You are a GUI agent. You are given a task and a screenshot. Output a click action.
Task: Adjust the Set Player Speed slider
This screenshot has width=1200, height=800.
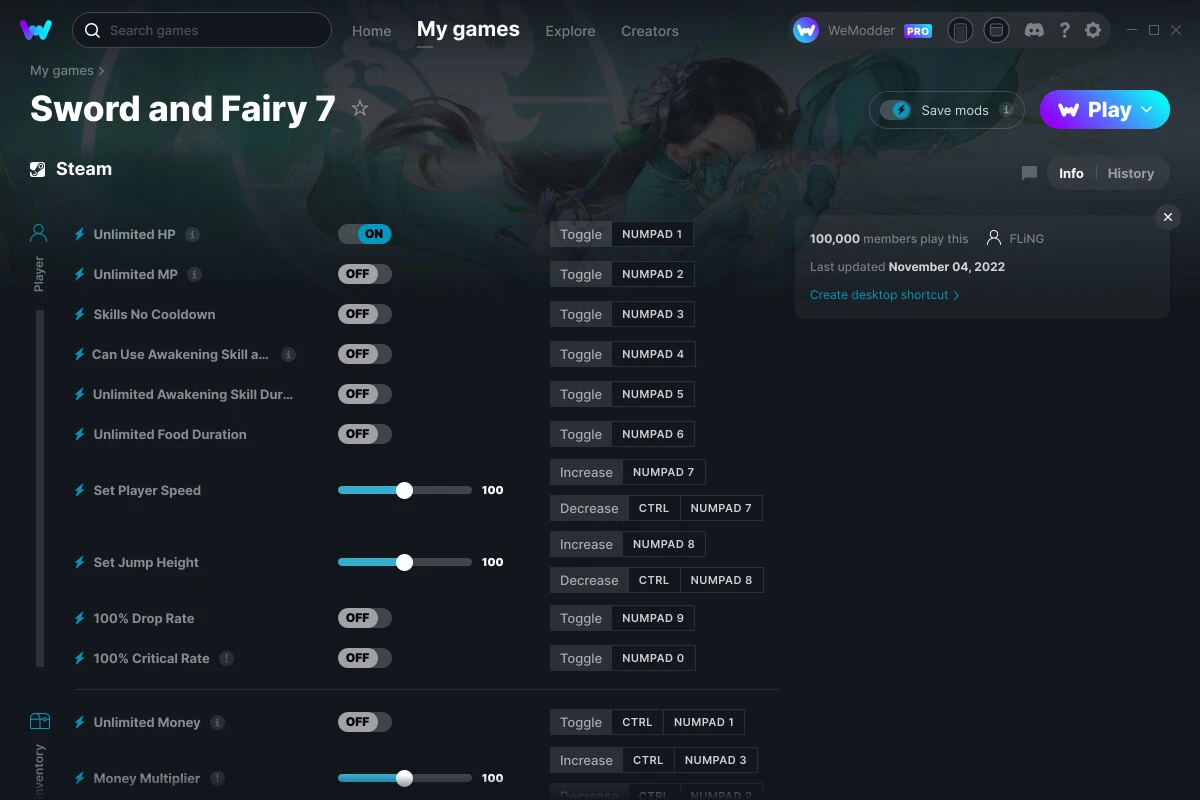pyautogui.click(x=404, y=490)
